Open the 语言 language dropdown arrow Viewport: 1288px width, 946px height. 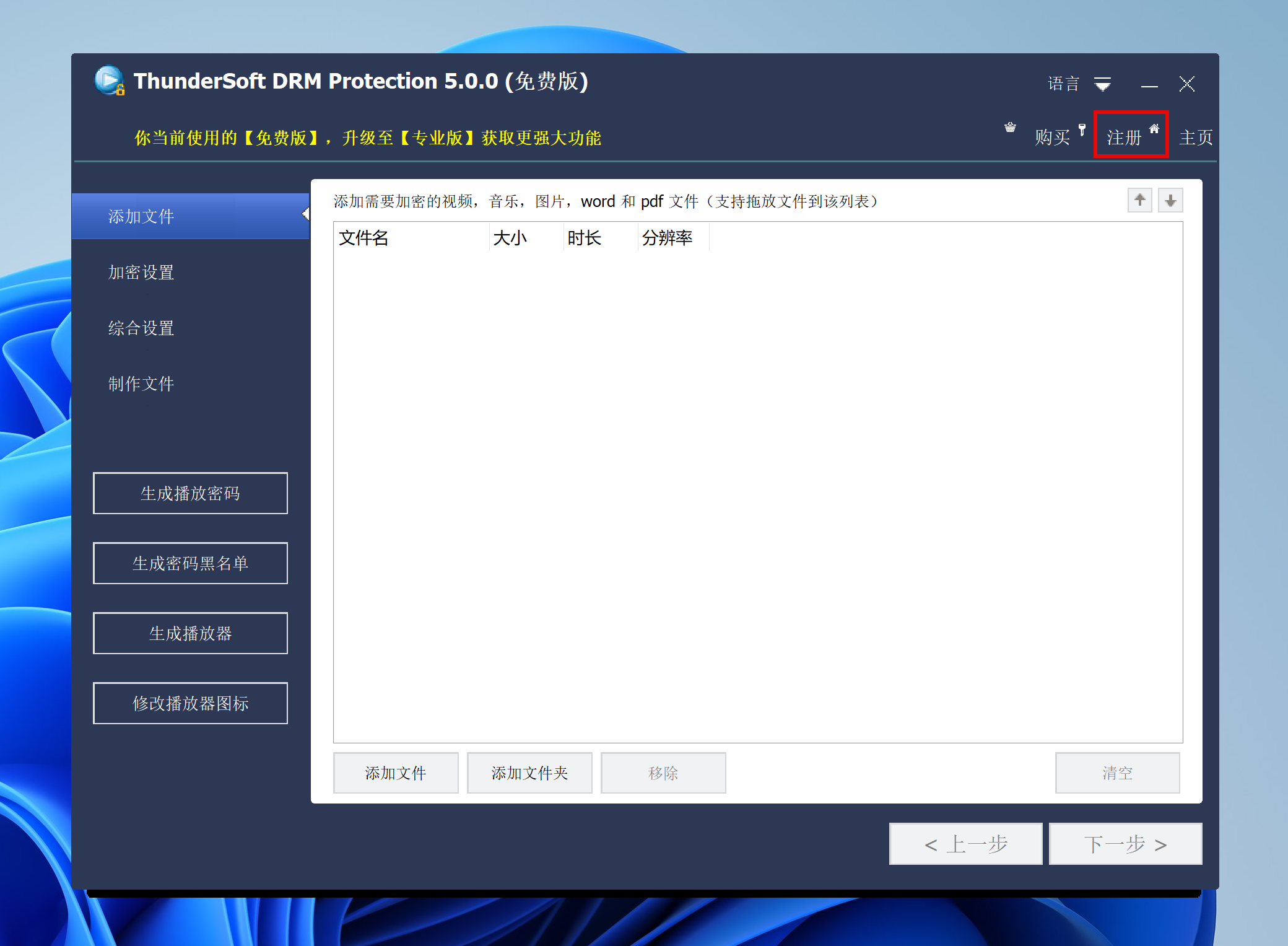point(1102,84)
